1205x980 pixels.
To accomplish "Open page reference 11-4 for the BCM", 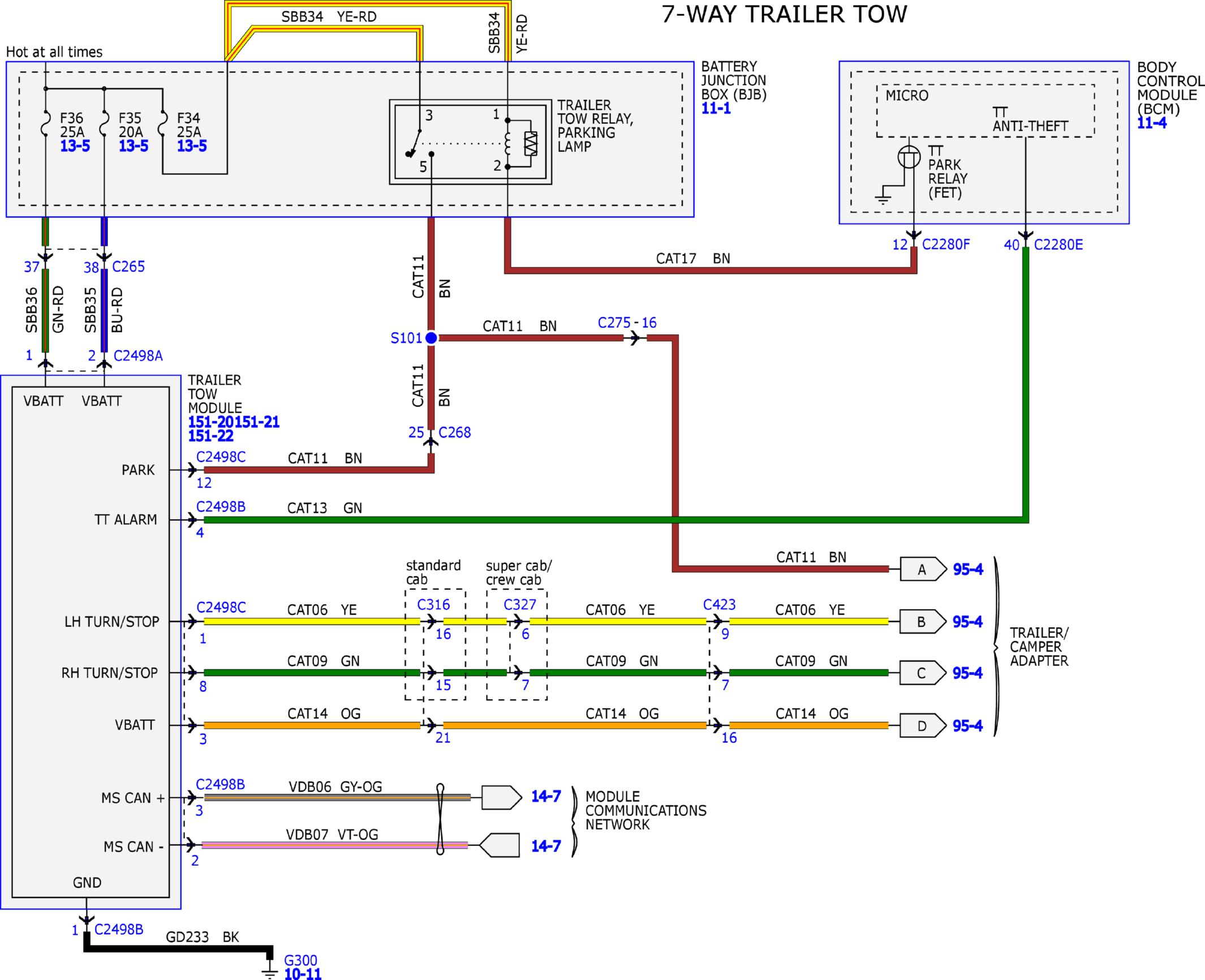I will pyautogui.click(x=1152, y=123).
